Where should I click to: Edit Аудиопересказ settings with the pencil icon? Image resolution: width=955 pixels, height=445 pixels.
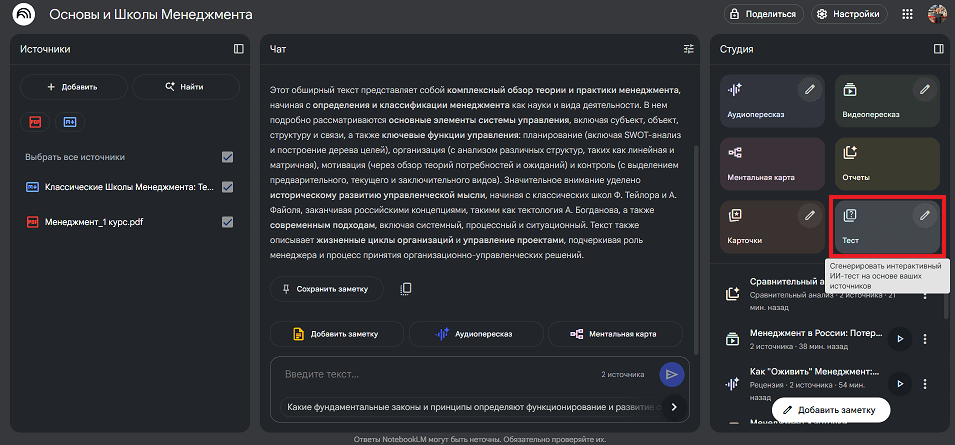pos(808,90)
